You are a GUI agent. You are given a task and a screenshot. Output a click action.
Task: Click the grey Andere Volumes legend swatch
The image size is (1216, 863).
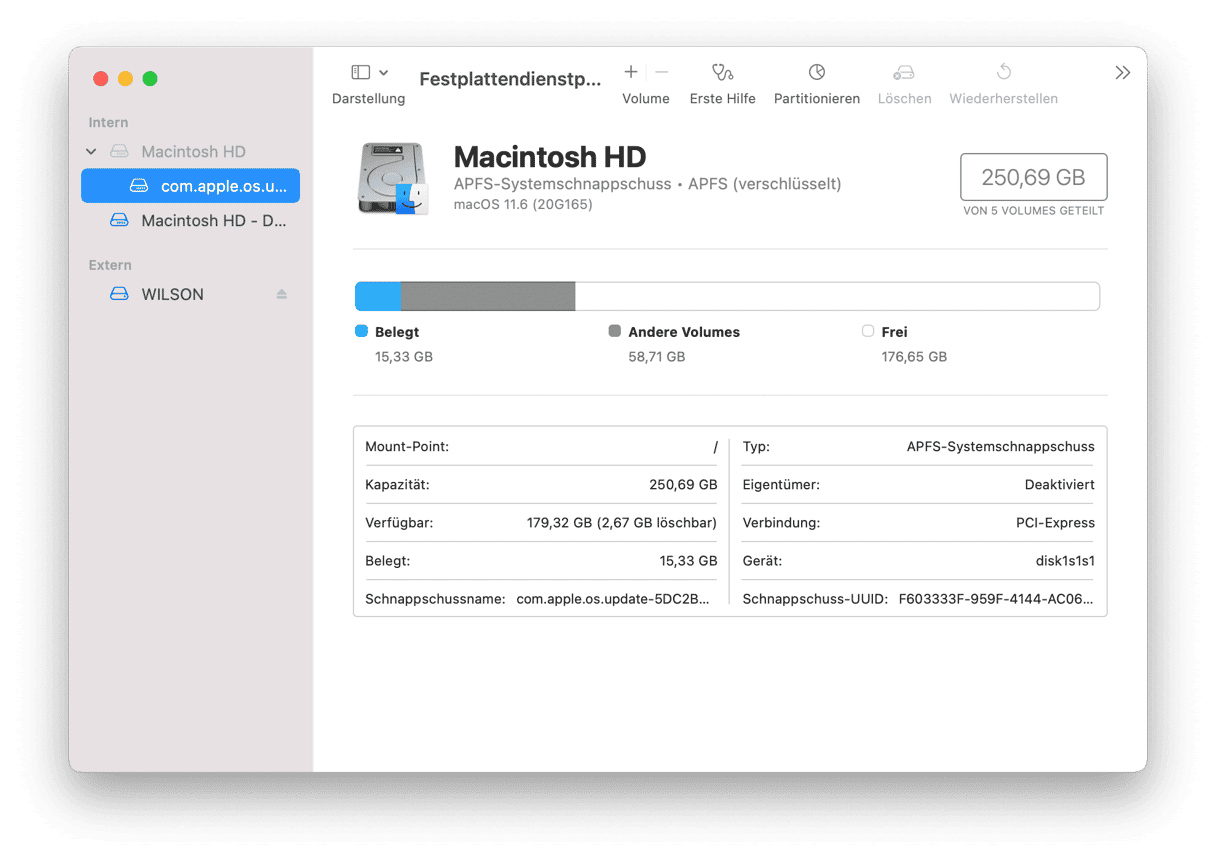tap(615, 331)
